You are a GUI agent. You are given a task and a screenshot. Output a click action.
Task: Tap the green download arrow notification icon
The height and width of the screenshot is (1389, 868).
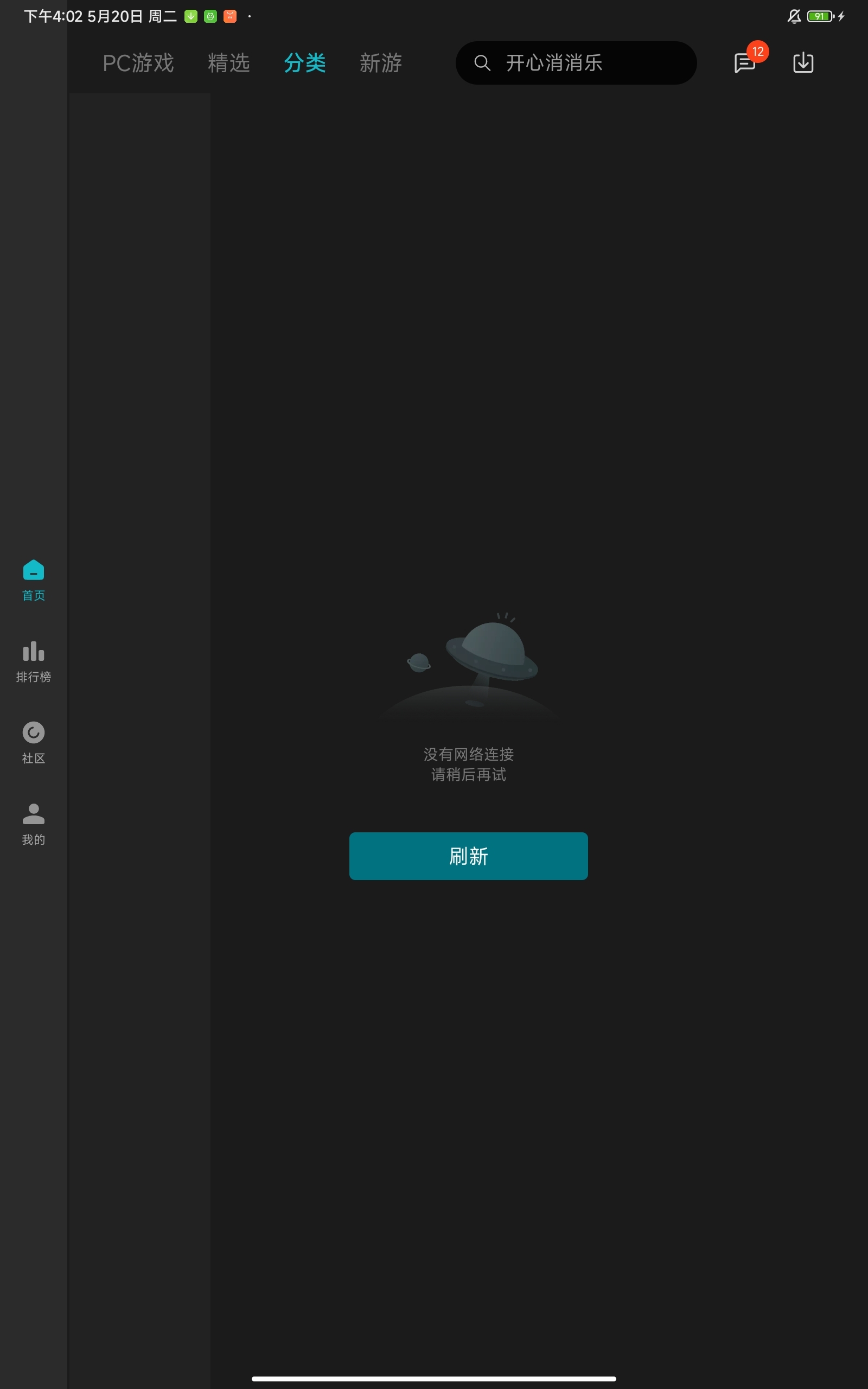tap(190, 17)
